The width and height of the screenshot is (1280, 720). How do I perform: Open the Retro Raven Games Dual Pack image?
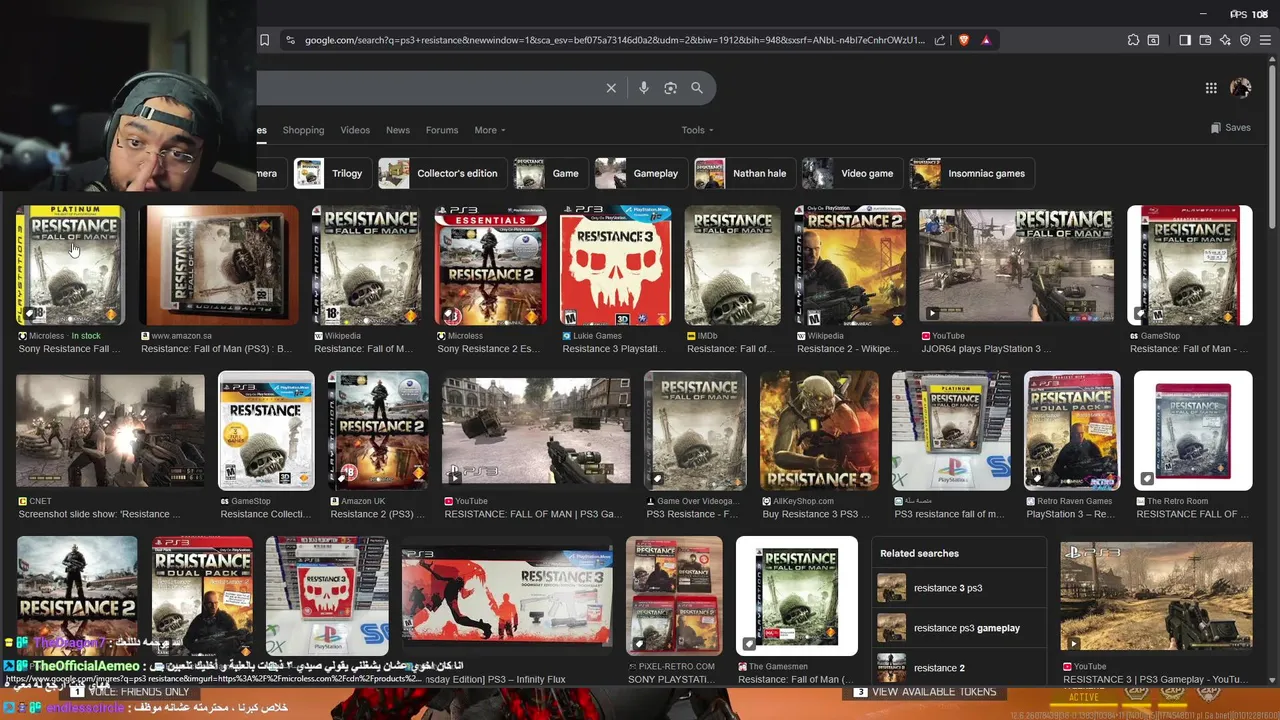click(1072, 431)
